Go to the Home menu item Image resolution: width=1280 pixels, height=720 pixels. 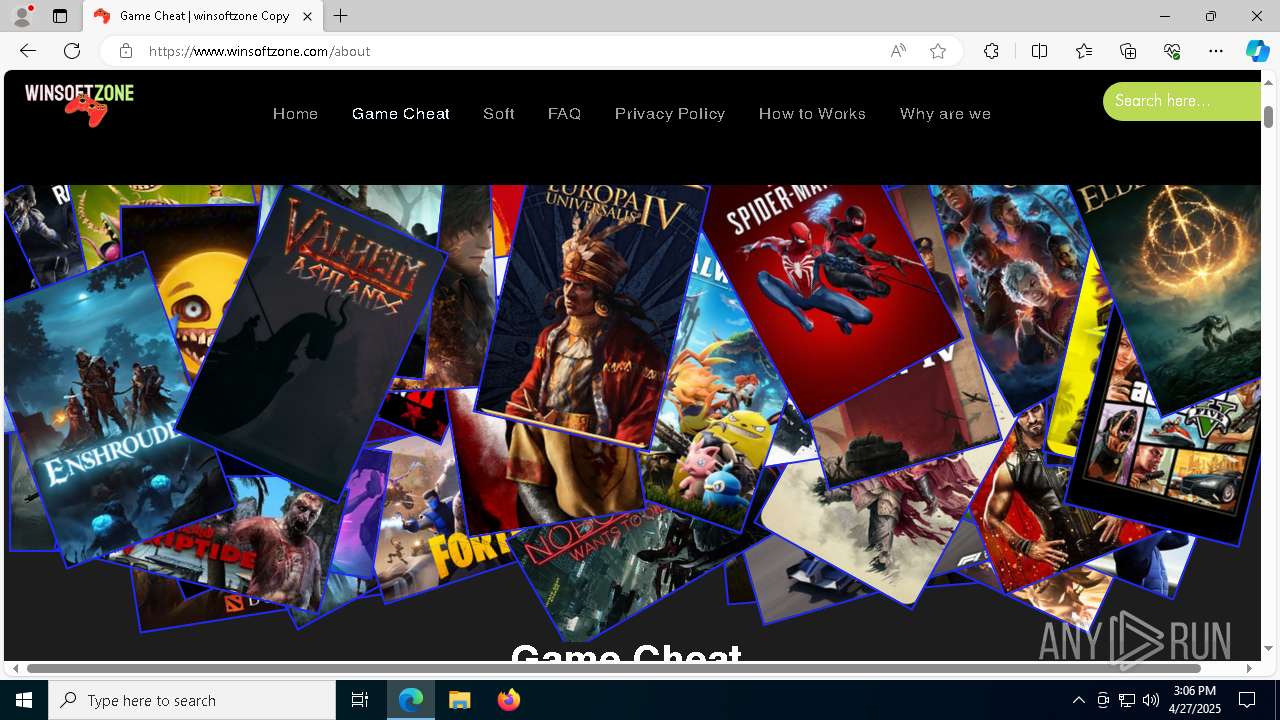pos(295,114)
